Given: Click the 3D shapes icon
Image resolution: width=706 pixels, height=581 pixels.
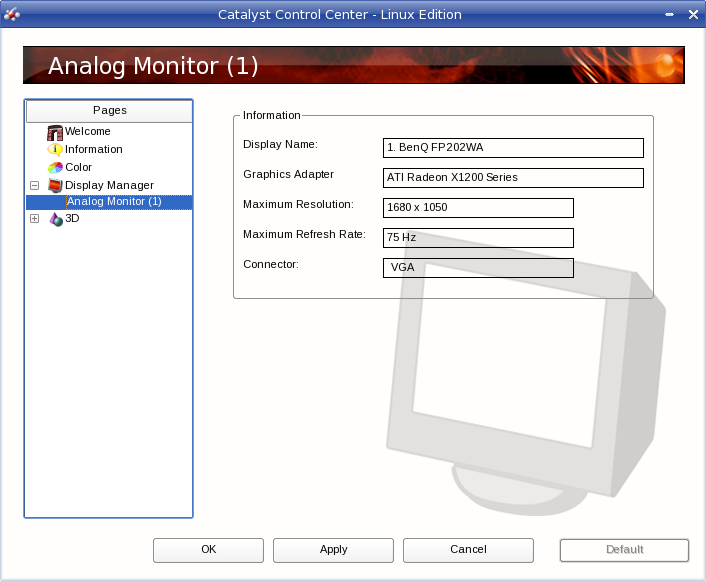Looking at the screenshot, I should [x=56, y=219].
